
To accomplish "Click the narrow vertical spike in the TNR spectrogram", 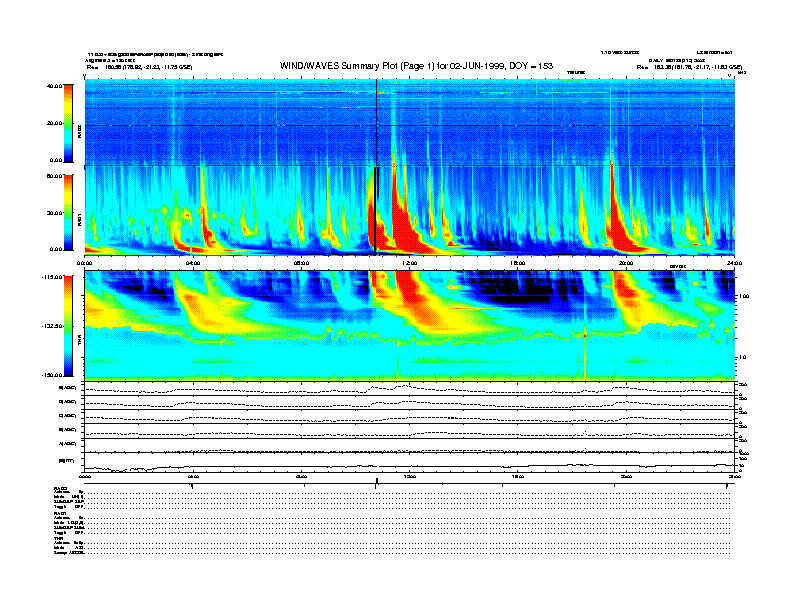I will pos(585,348).
